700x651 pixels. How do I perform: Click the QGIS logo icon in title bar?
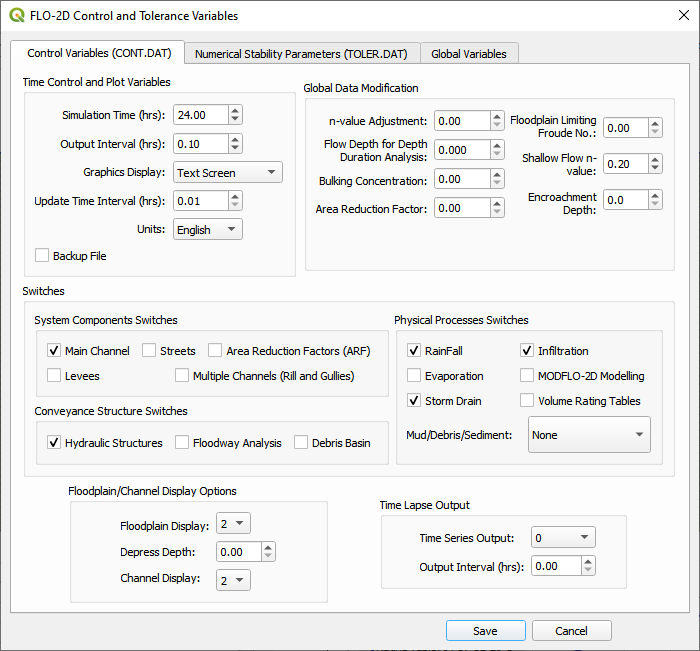[x=17, y=15]
